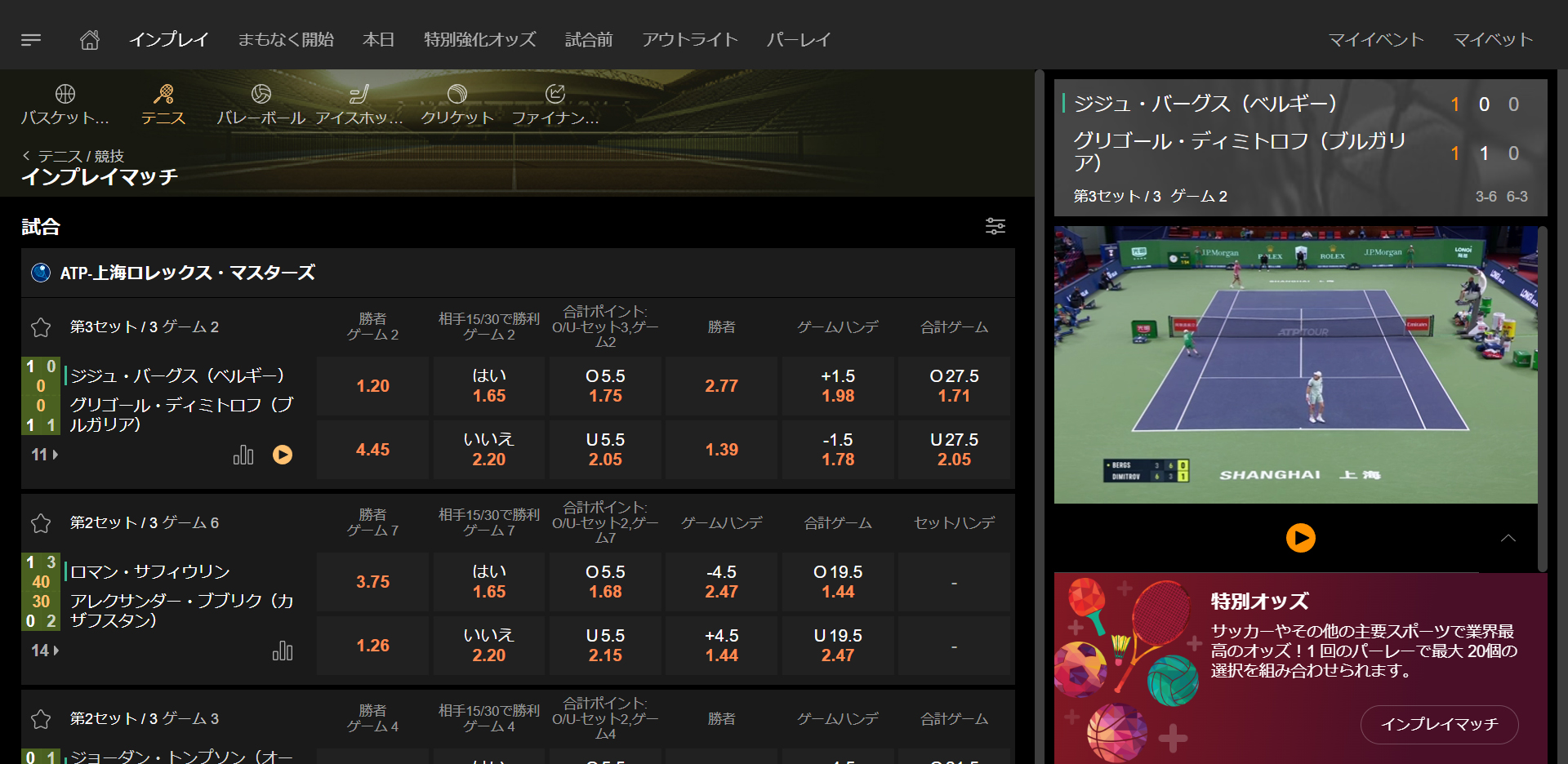
Task: Open マイベット
Action: pos(1493,39)
